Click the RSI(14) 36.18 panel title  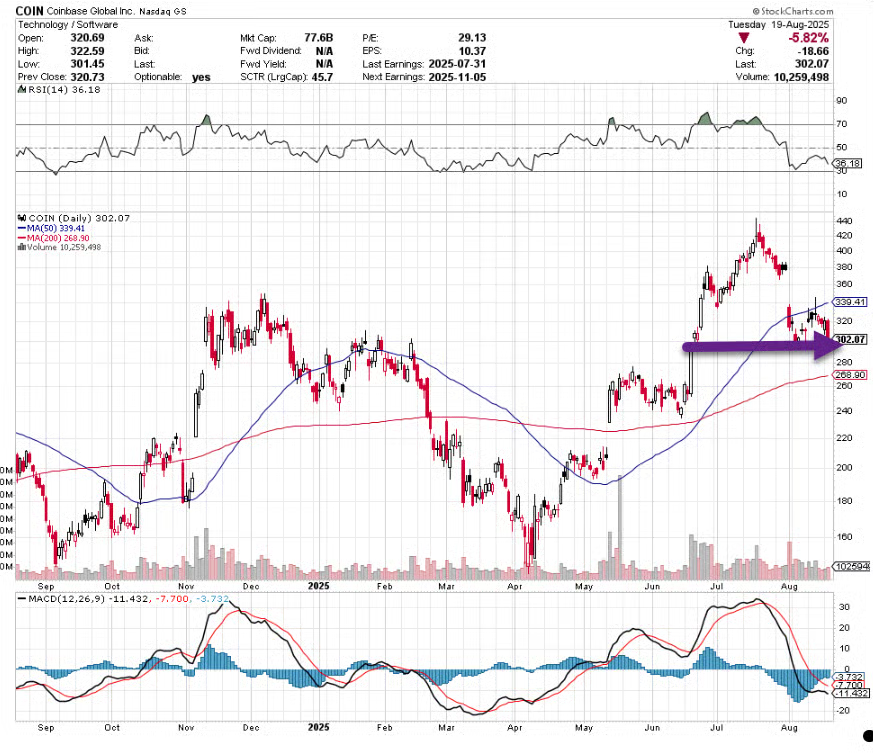coord(64,90)
